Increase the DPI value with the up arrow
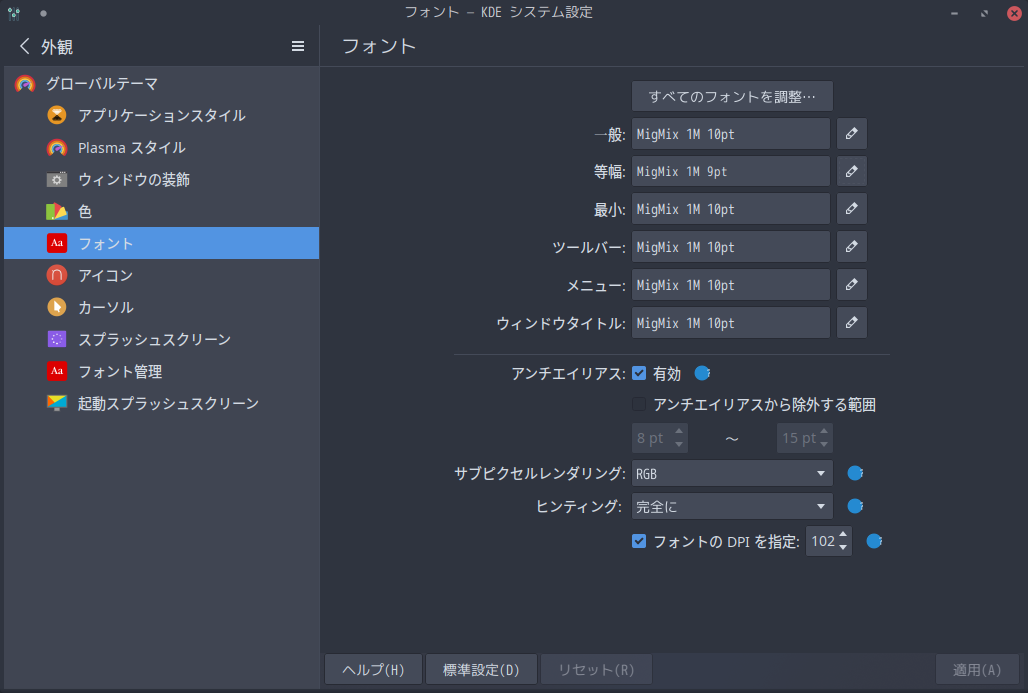 pyautogui.click(x=843, y=535)
